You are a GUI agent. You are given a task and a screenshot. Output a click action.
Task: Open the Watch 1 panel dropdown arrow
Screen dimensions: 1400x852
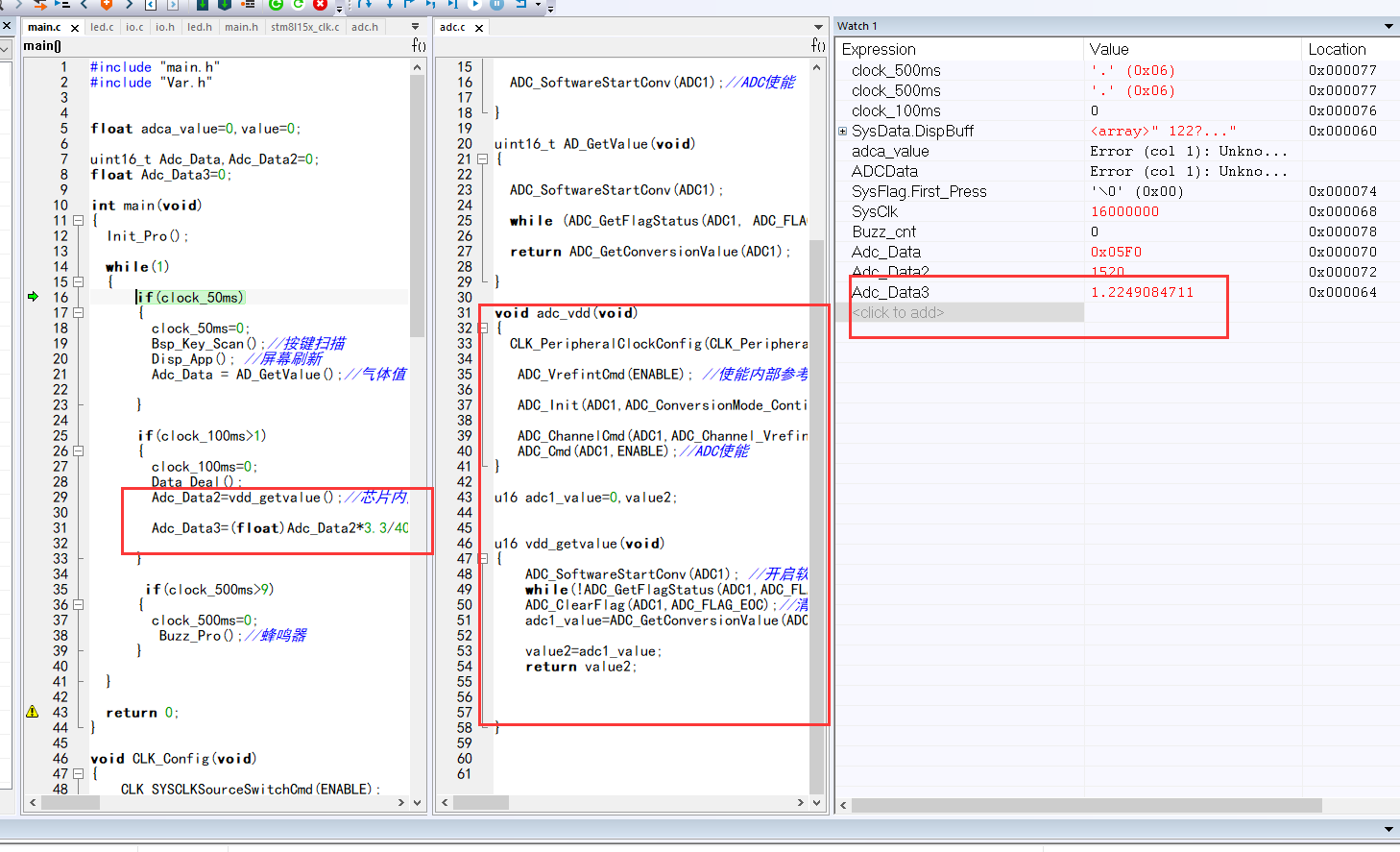(x=1389, y=25)
